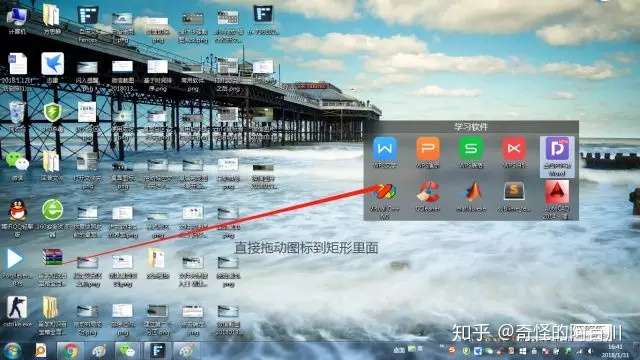Click the 学习软件 fence title bar

point(471,127)
